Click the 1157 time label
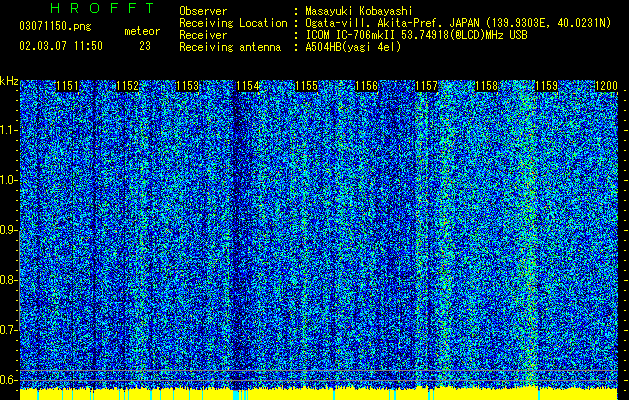Viewport: 629px width, 400px height. coord(426,86)
